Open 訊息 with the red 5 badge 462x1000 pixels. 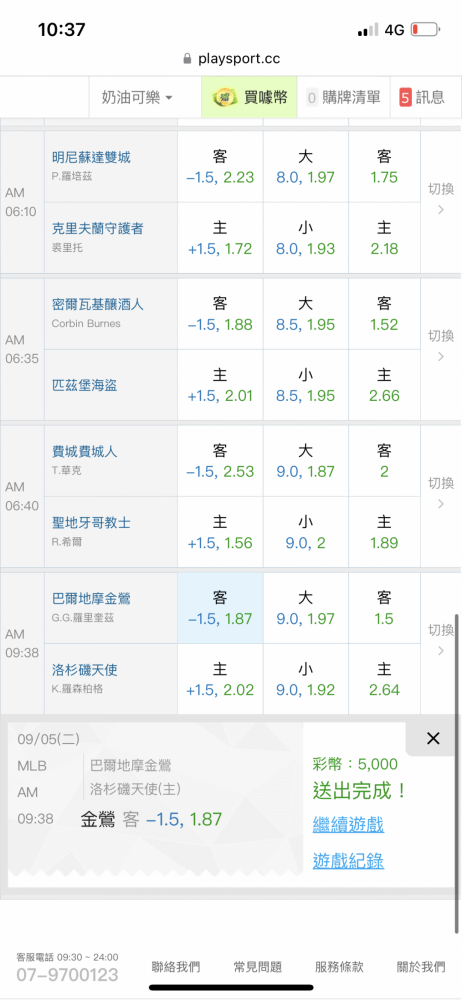click(x=422, y=98)
